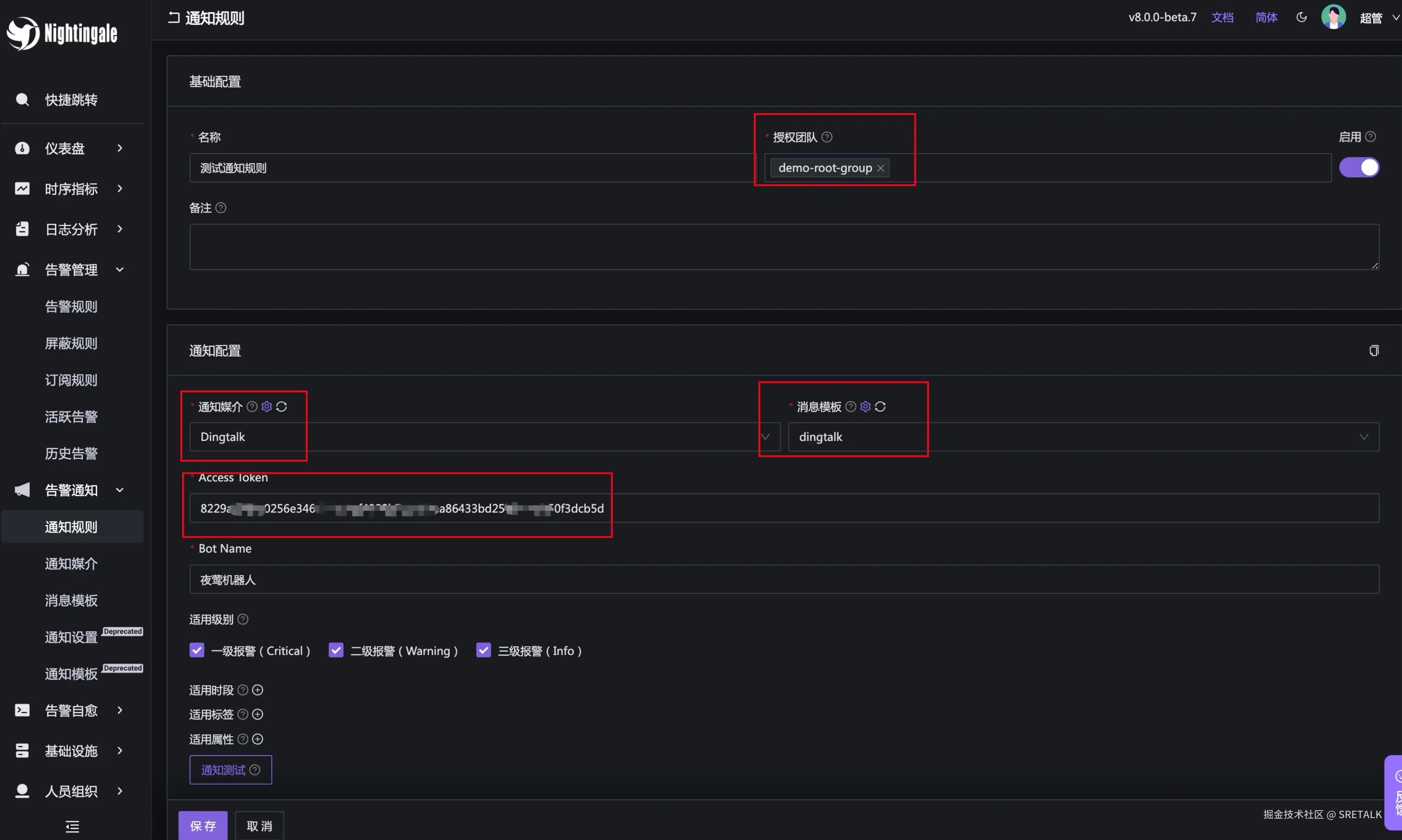
Task: Remove demo-root-group tag
Action: tap(880, 168)
